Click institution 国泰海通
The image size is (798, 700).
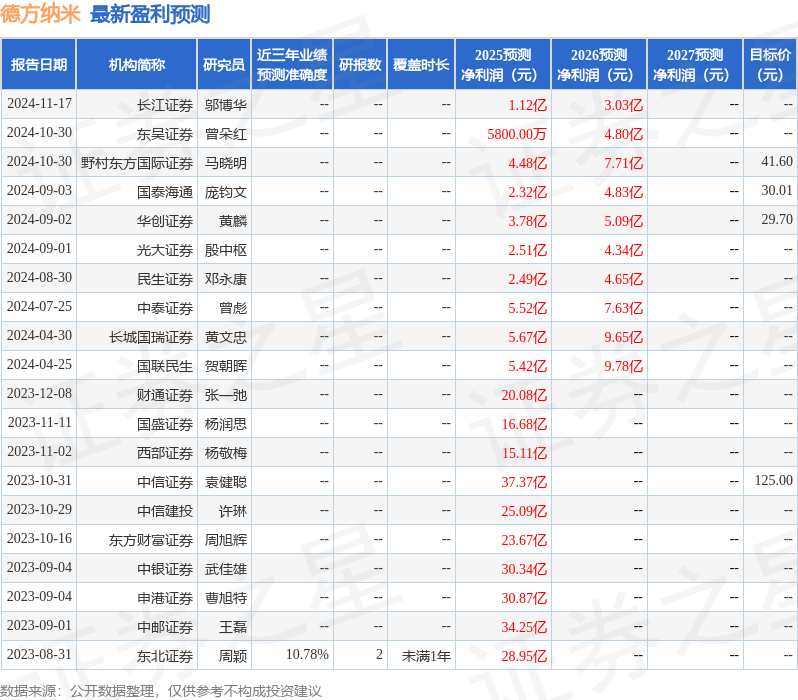click(x=165, y=192)
